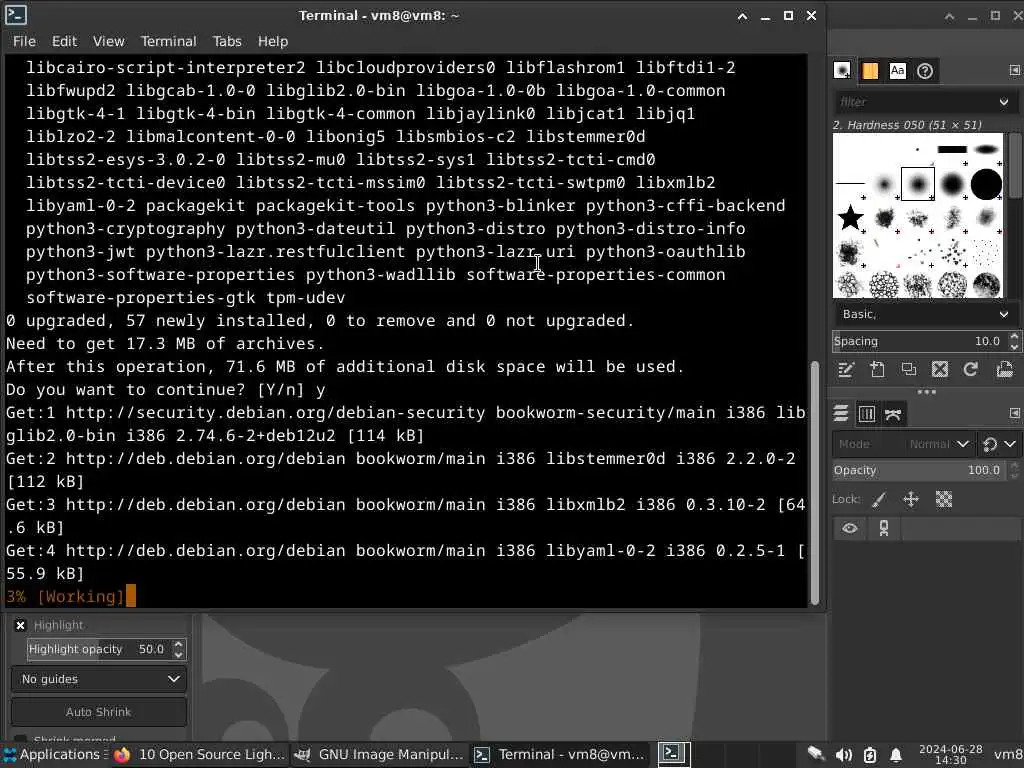Open the View menu in Terminal
Viewport: 1024px width, 768px height.
[x=108, y=41]
